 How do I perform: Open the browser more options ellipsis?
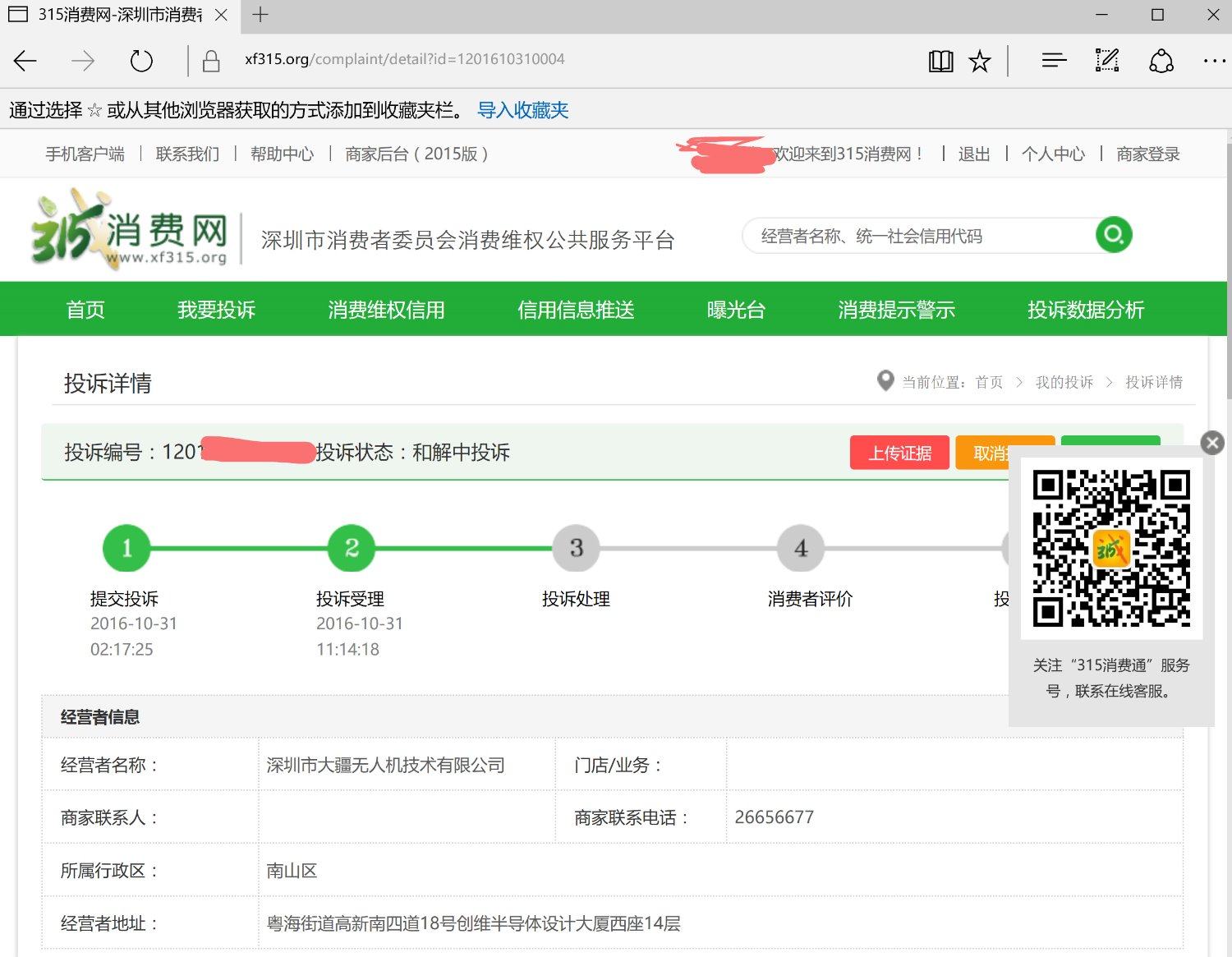click(1214, 61)
